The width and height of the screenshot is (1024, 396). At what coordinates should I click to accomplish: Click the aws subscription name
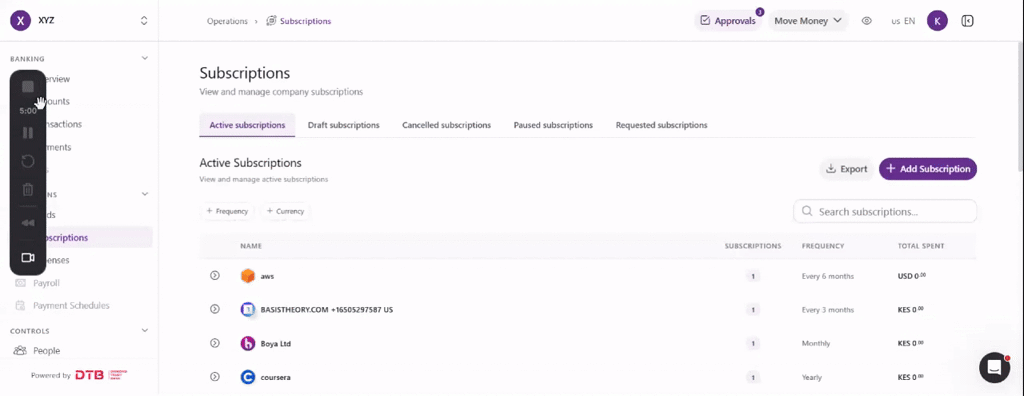pyautogui.click(x=267, y=276)
